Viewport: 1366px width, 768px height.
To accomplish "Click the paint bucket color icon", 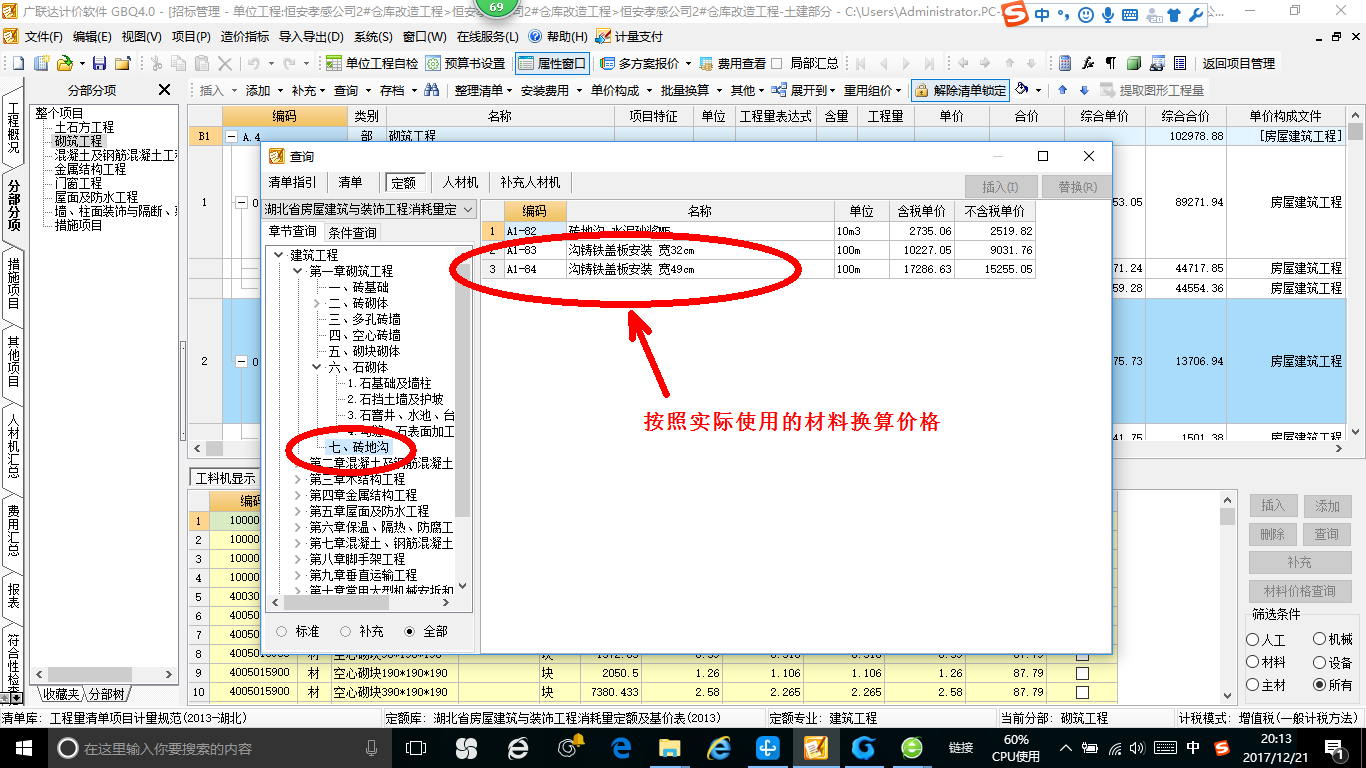I will coord(1022,90).
